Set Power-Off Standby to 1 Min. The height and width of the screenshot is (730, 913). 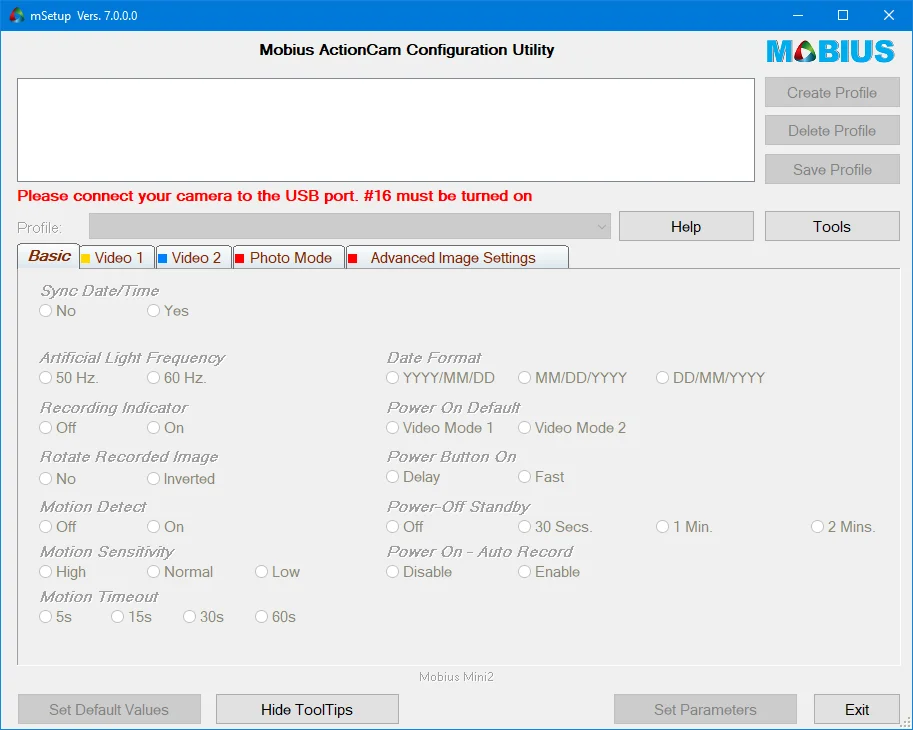click(684, 527)
